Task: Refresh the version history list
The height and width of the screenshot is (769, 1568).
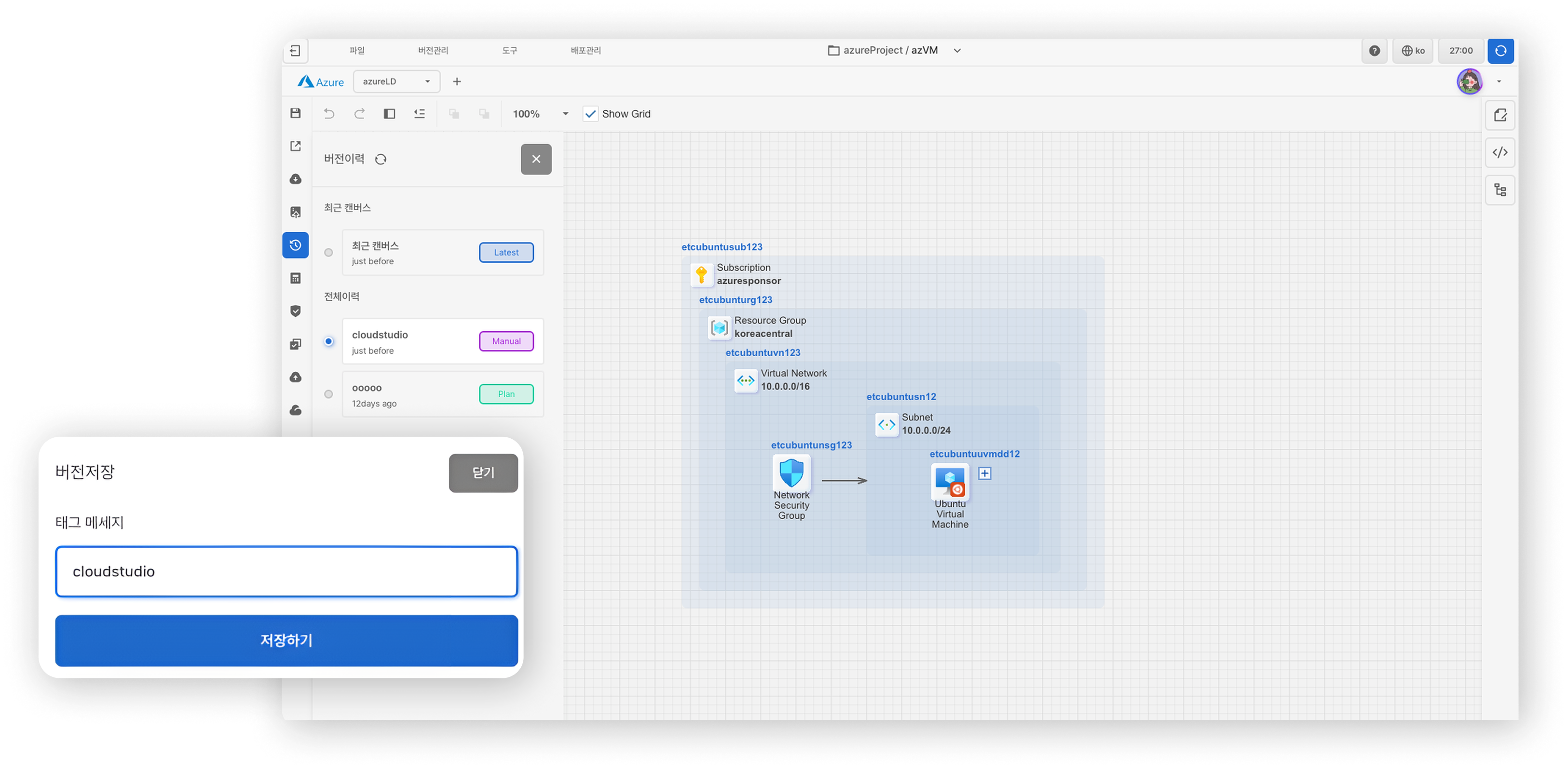Action: (x=381, y=160)
